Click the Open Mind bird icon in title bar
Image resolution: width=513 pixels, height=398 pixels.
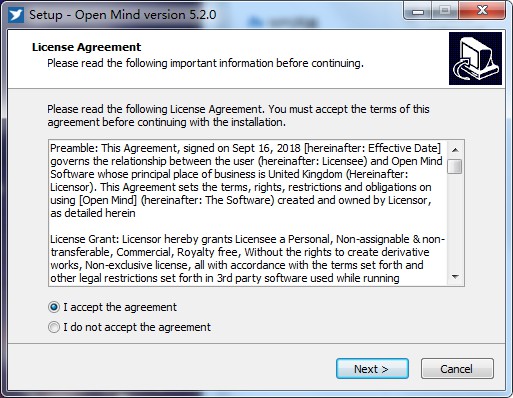coord(16,15)
